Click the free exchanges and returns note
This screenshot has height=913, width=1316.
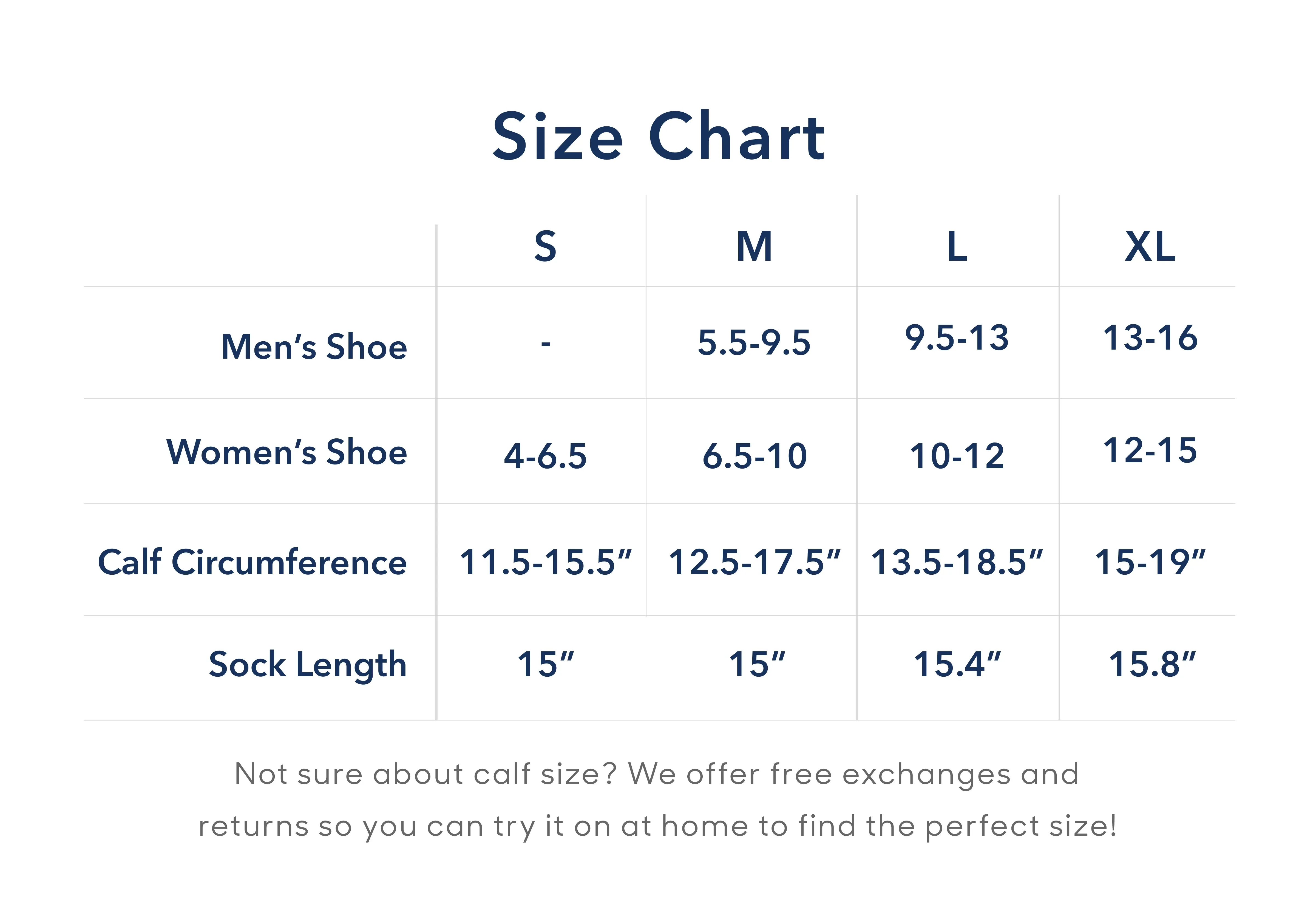(x=657, y=800)
